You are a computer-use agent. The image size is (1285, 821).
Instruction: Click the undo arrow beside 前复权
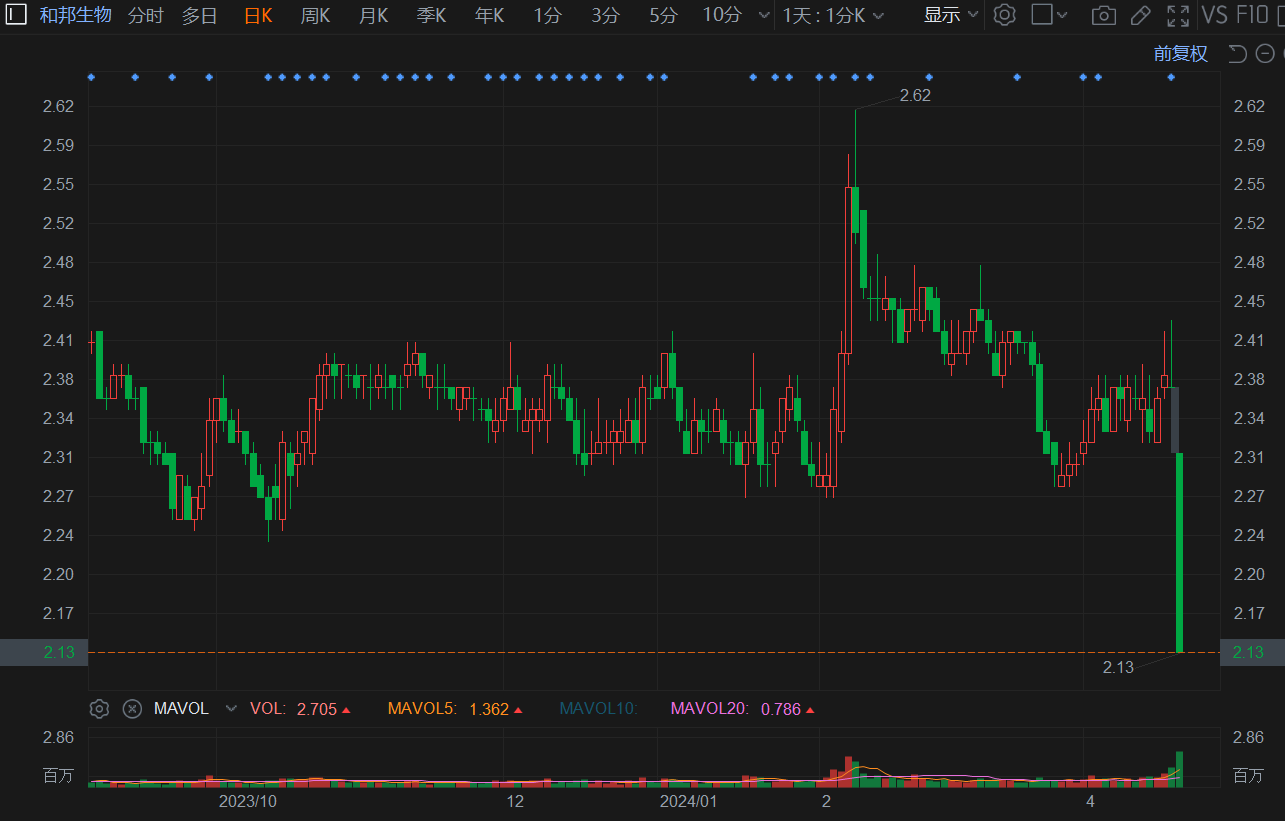[x=1237, y=54]
